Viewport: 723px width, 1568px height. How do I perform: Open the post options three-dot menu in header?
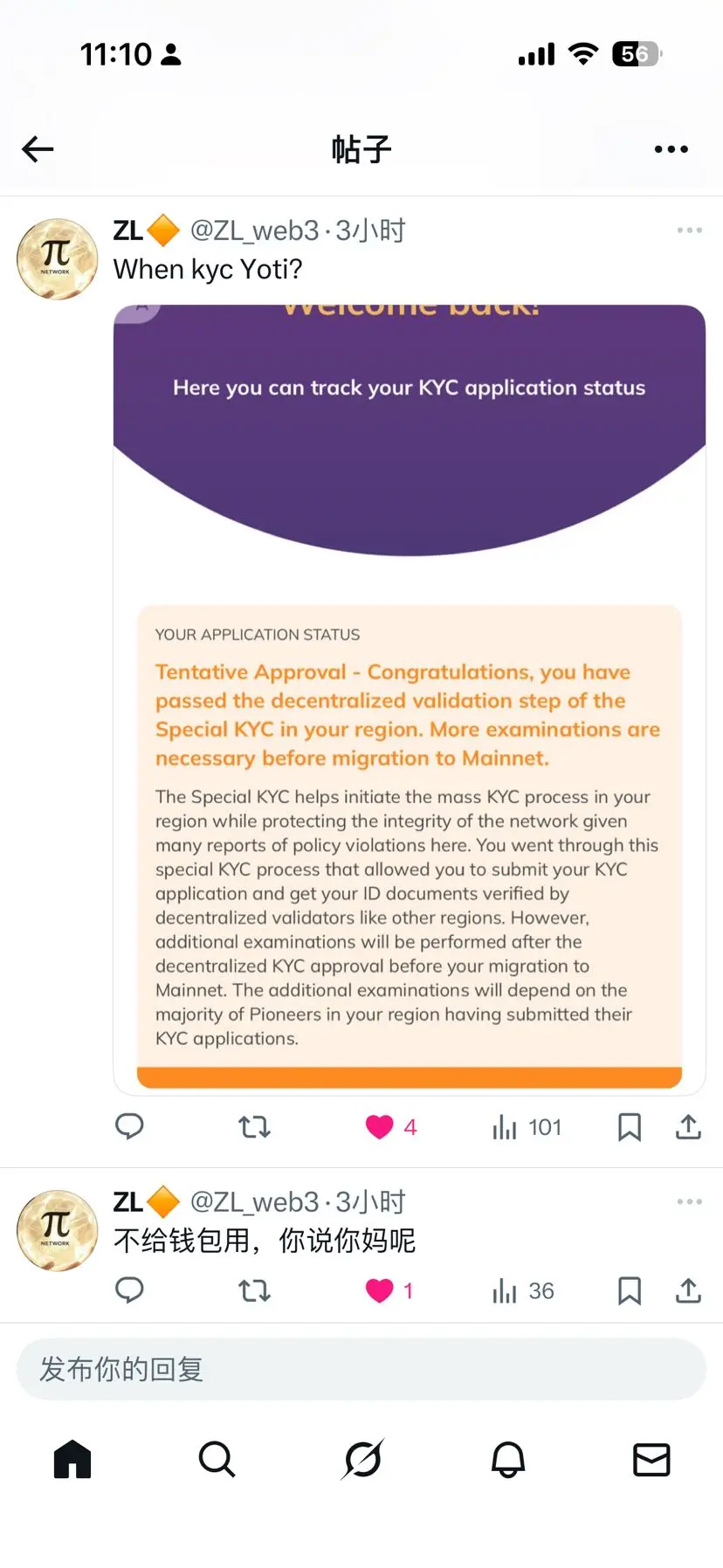671,149
